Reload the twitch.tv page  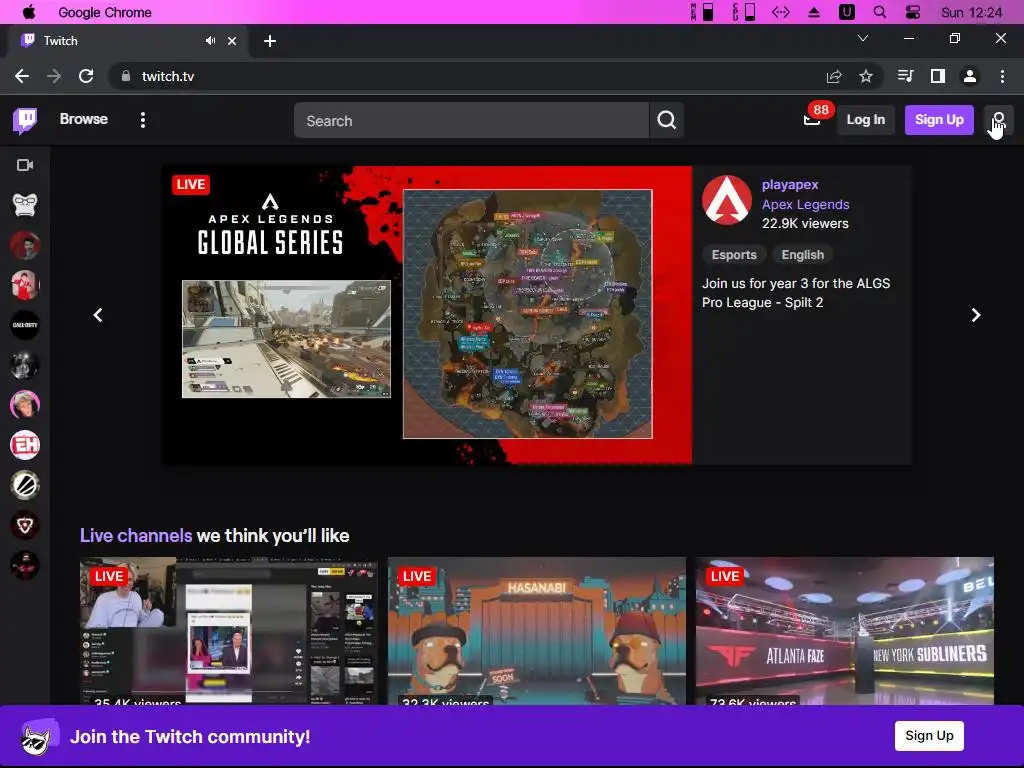coord(86,76)
